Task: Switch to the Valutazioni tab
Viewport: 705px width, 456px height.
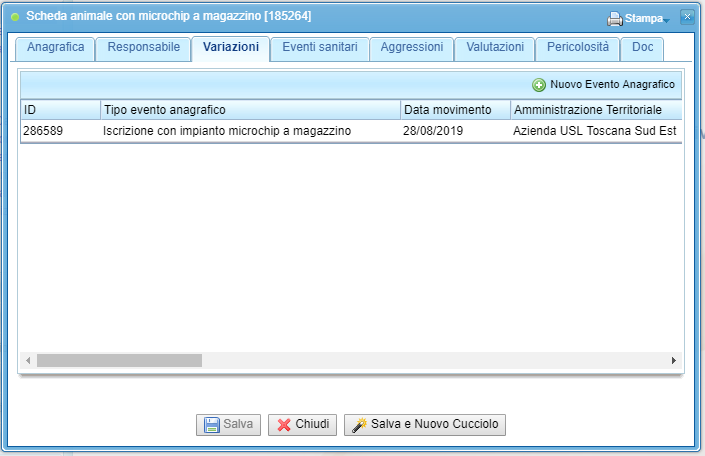Action: click(x=495, y=49)
